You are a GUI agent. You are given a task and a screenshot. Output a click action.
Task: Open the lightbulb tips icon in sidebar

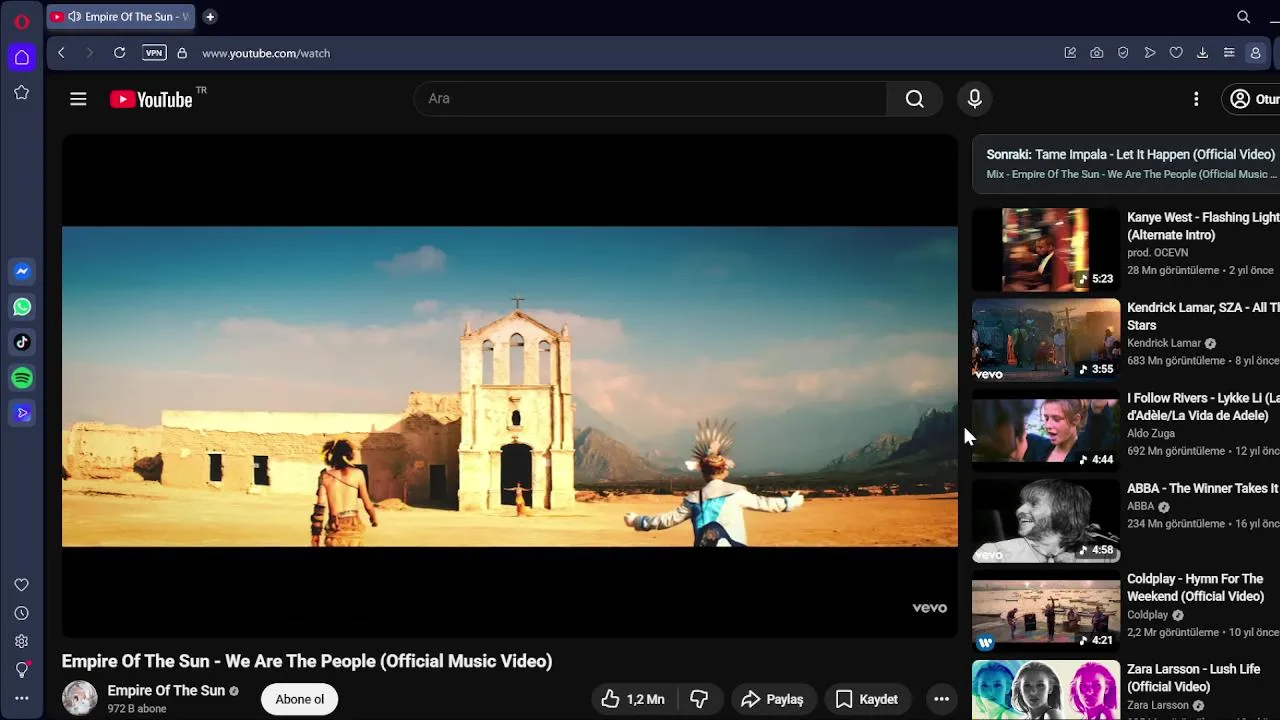(22, 669)
